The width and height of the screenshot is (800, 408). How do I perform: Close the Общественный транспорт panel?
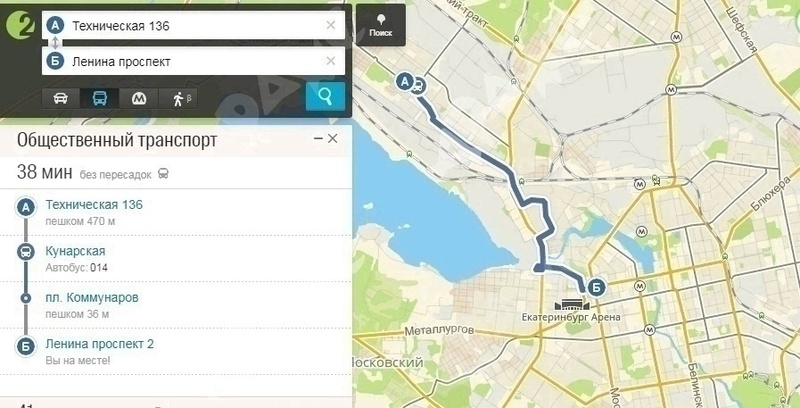(333, 138)
